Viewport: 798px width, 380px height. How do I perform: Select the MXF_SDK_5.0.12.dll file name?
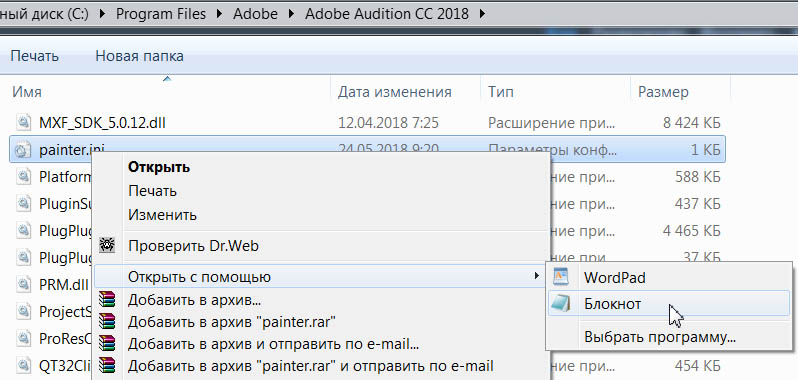[102, 123]
